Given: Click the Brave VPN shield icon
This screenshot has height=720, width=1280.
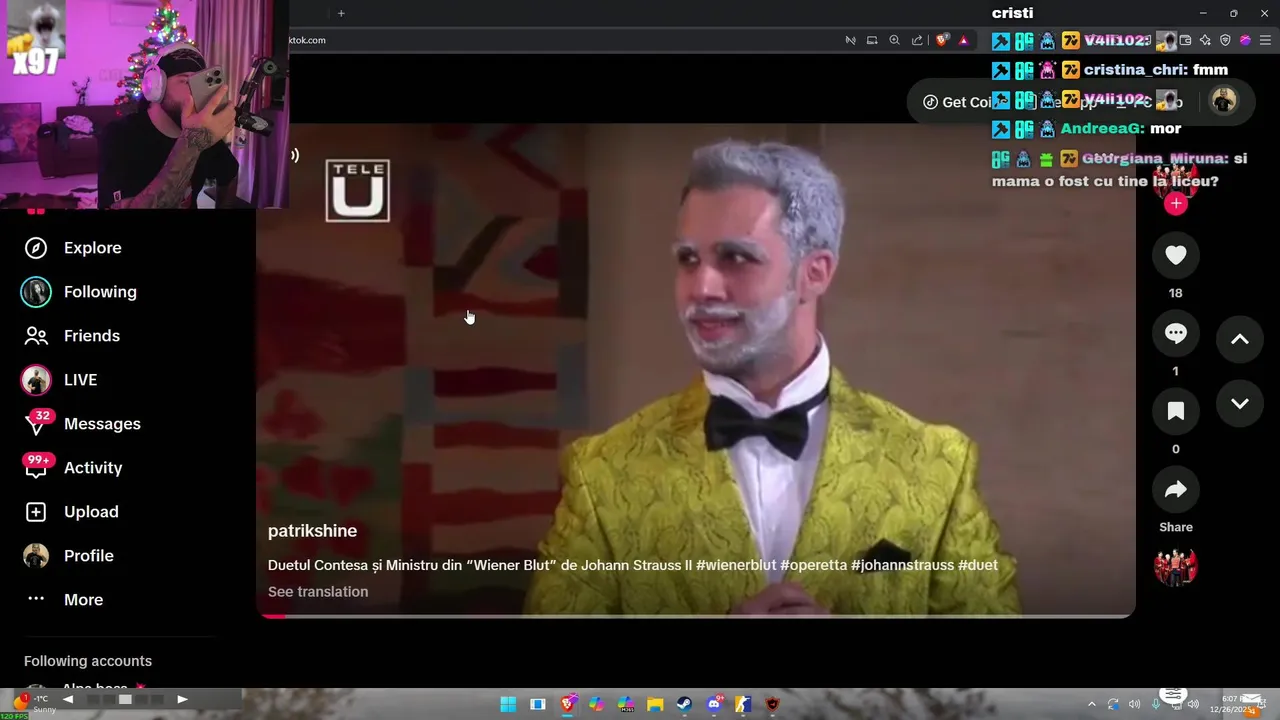Looking at the screenshot, I should tap(1225, 40).
